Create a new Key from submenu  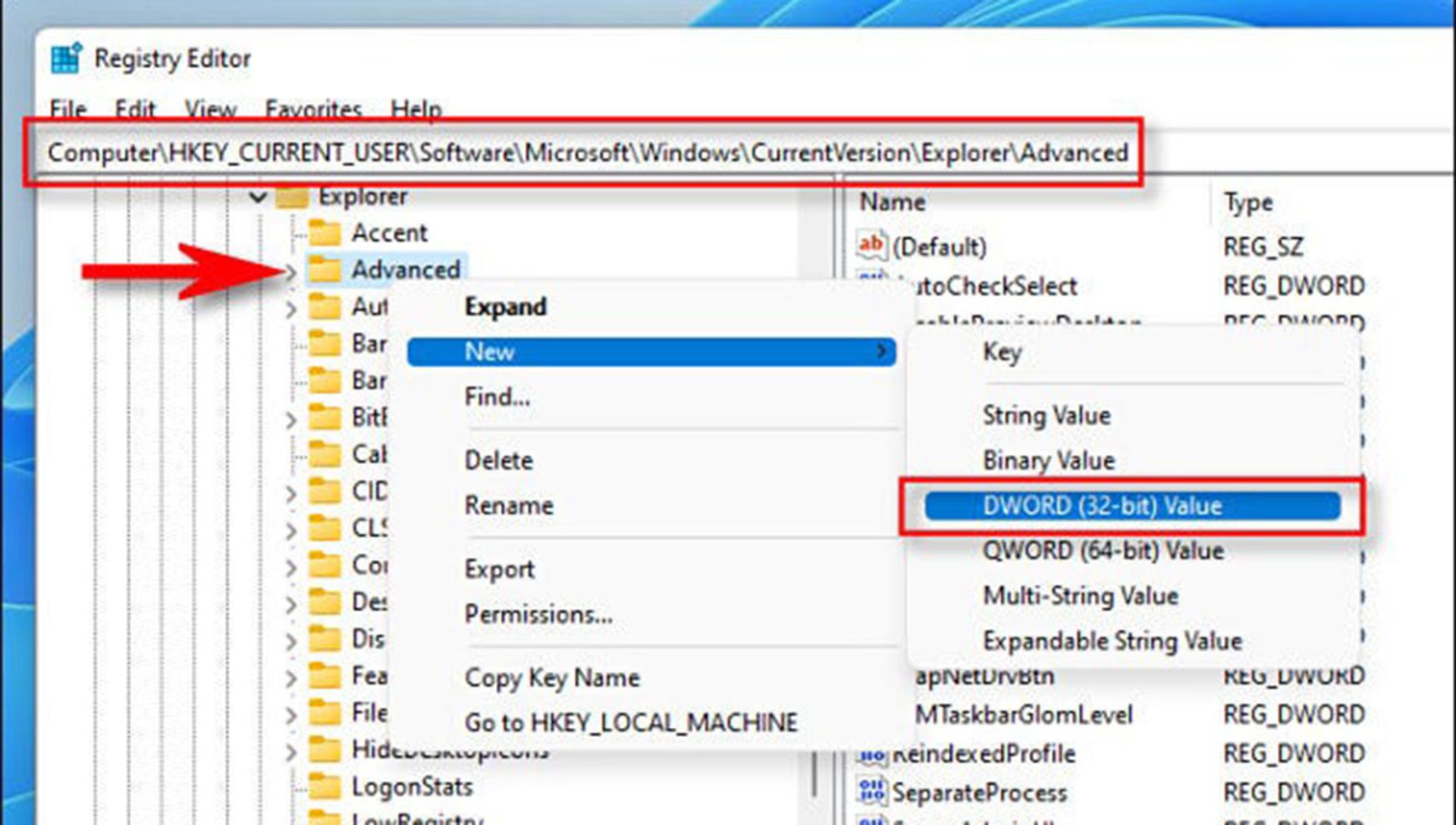tap(1002, 353)
